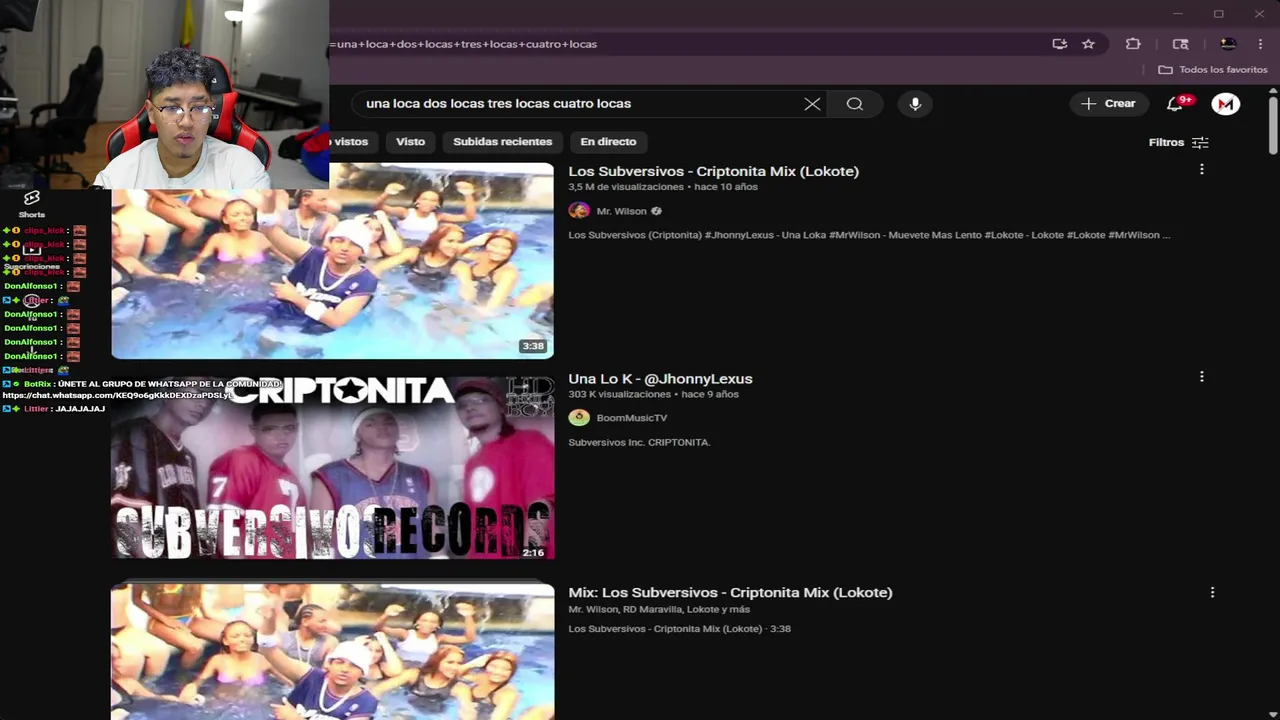Click the first result's hashtag description line
This screenshot has width=1280, height=720.
869,235
